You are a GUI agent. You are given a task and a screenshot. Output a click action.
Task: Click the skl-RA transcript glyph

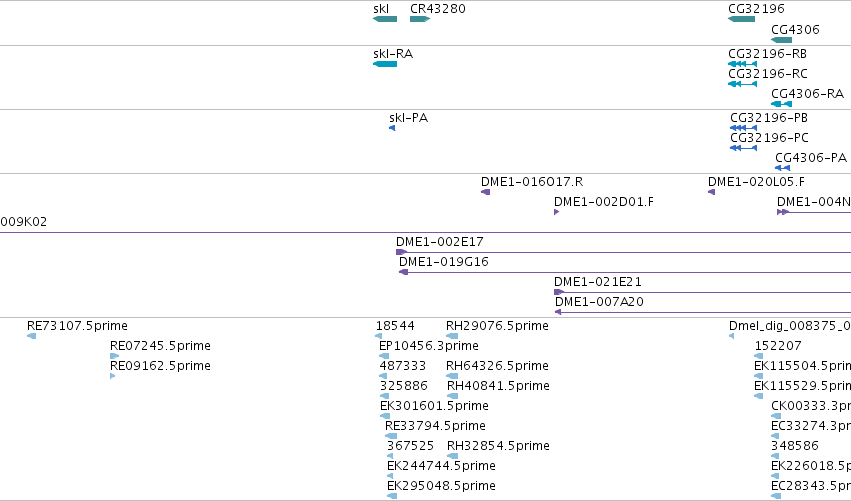coord(385,64)
